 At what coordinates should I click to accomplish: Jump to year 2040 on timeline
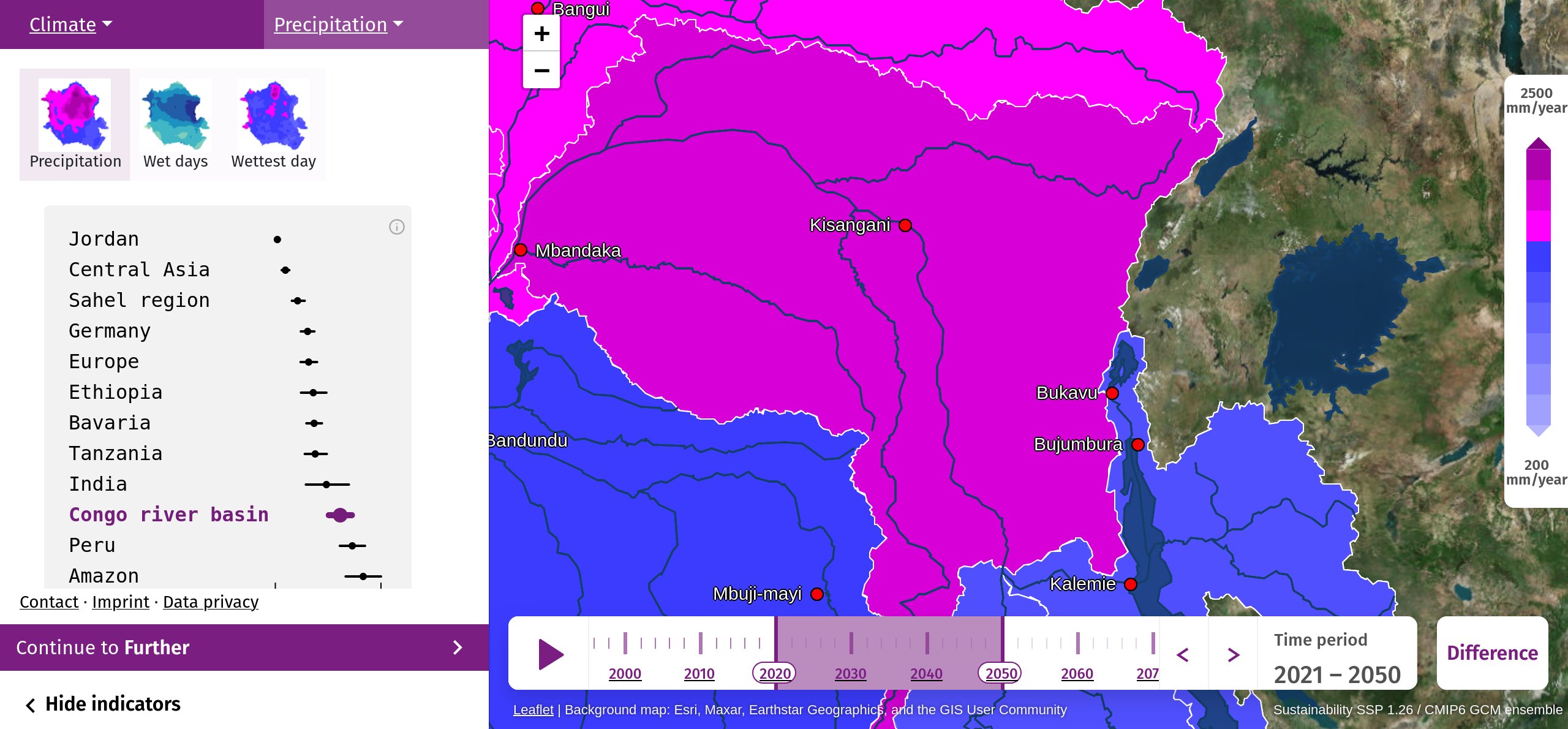tap(926, 674)
